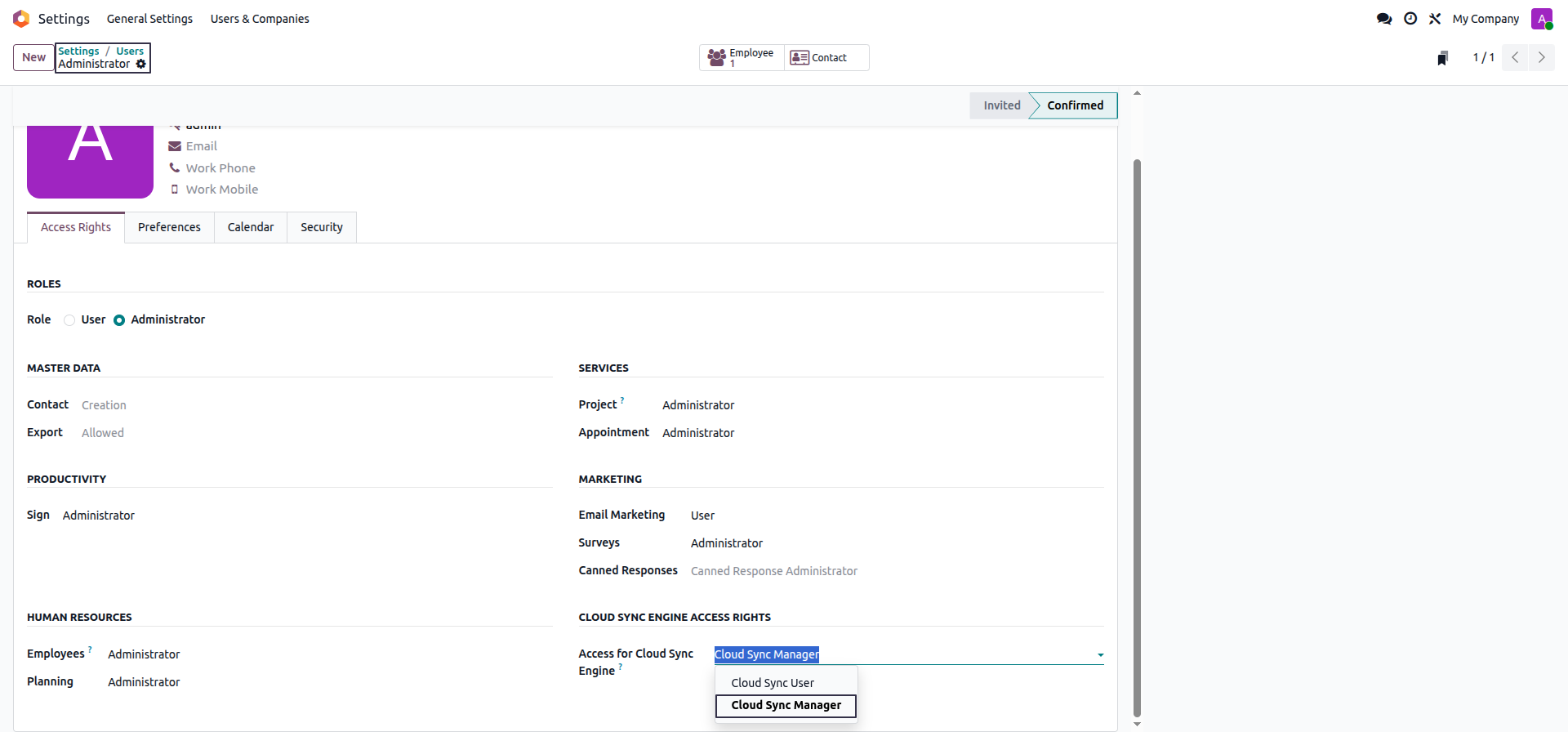Click the My Company switcher
The height and width of the screenshot is (732, 1568).
tap(1486, 19)
